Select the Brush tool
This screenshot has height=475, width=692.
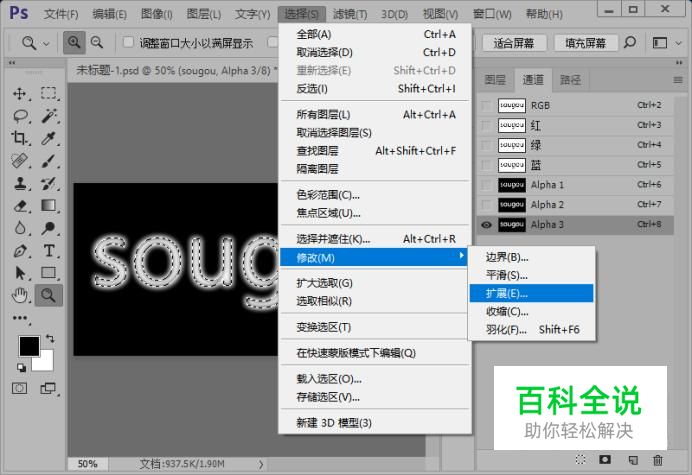49,161
